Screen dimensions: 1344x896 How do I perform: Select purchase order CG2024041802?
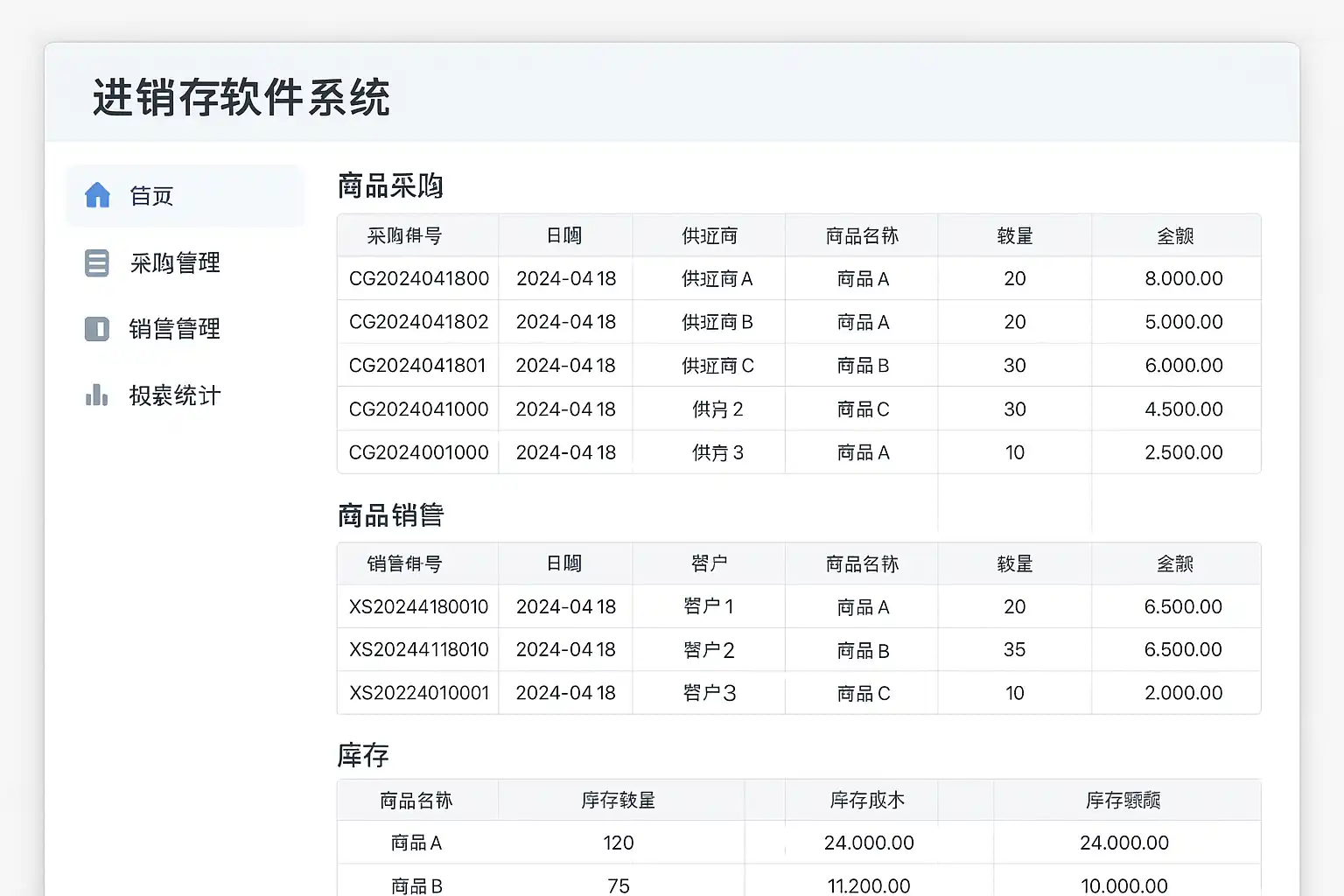coord(418,322)
